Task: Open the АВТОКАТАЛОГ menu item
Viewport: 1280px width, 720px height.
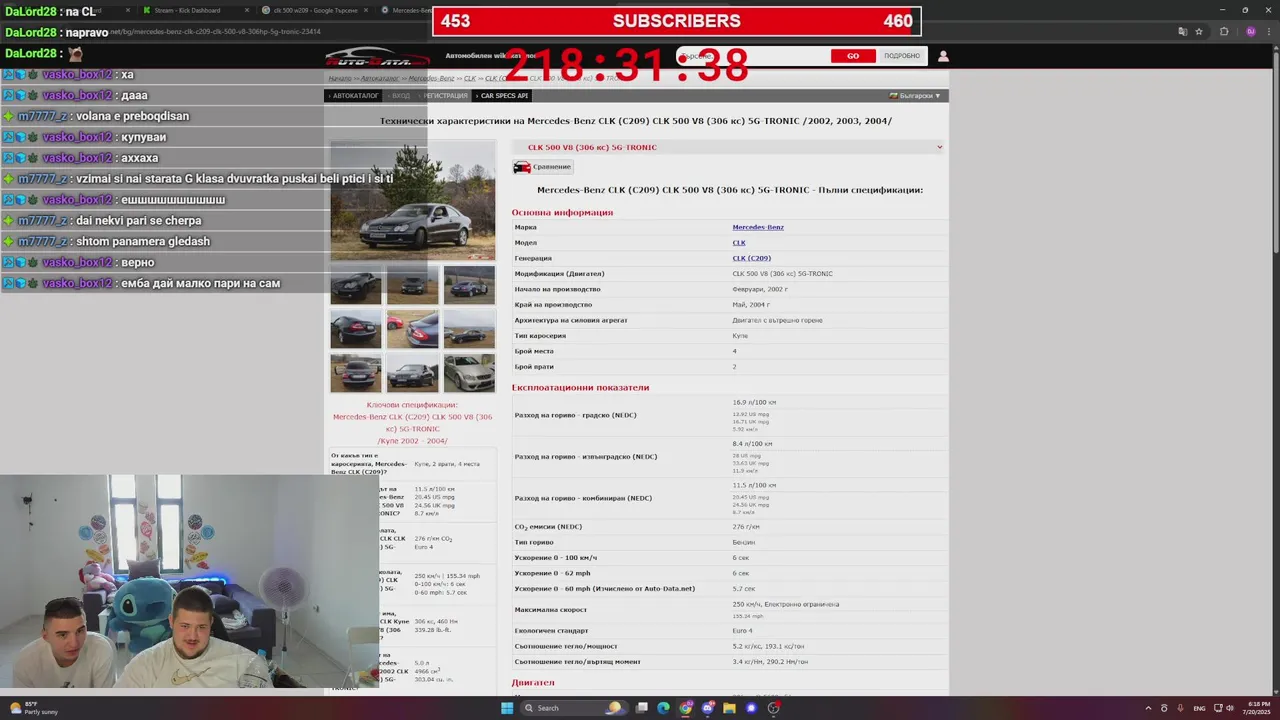Action: coord(355,96)
